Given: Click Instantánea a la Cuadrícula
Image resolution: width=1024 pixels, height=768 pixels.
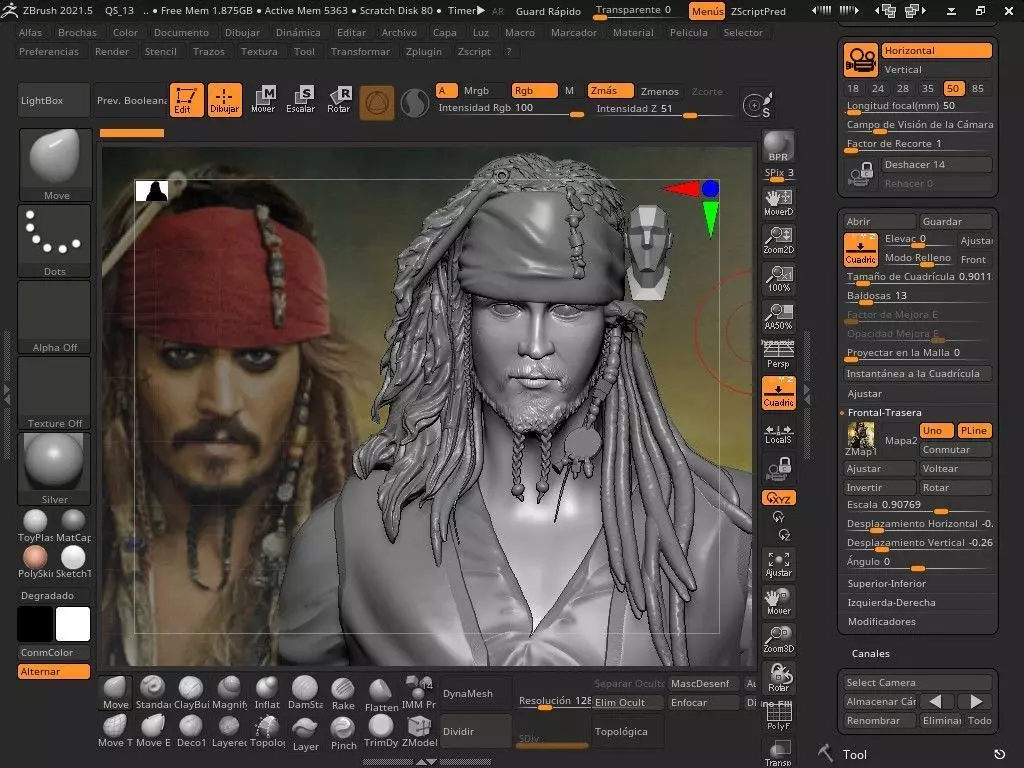Looking at the screenshot, I should tap(918, 374).
